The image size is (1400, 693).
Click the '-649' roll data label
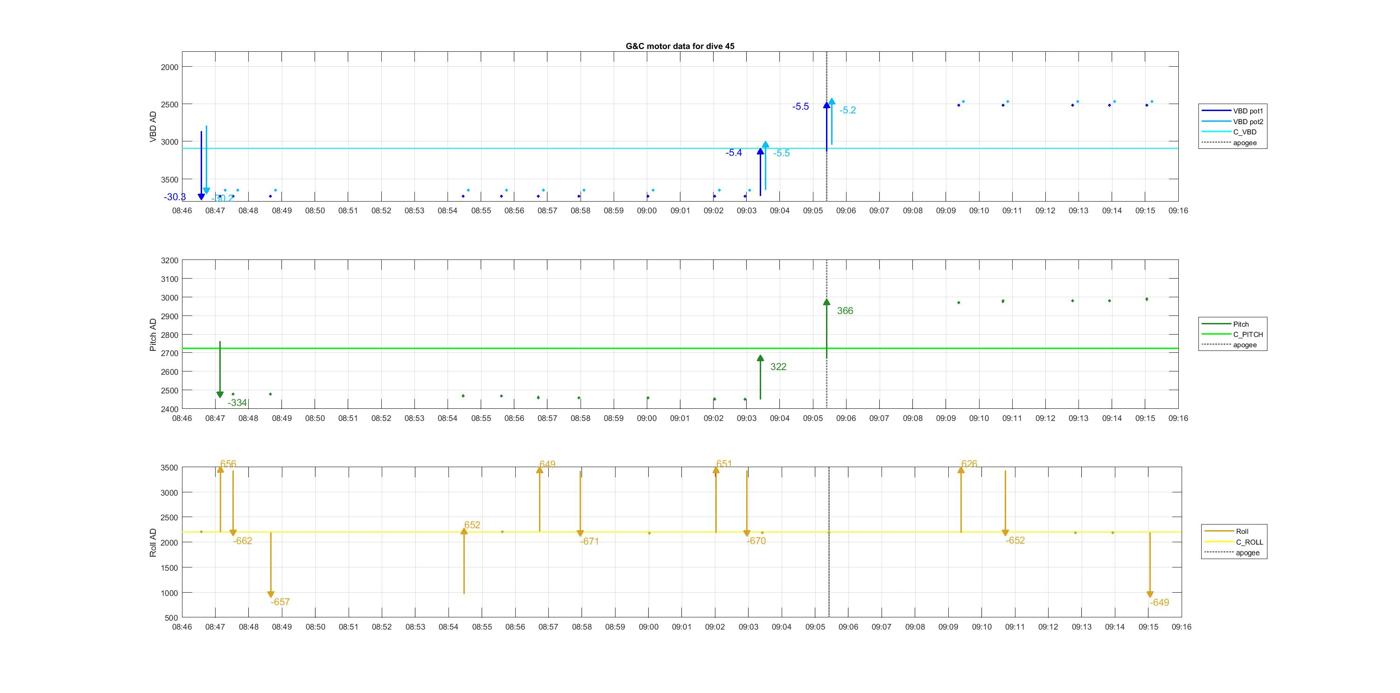(1159, 603)
